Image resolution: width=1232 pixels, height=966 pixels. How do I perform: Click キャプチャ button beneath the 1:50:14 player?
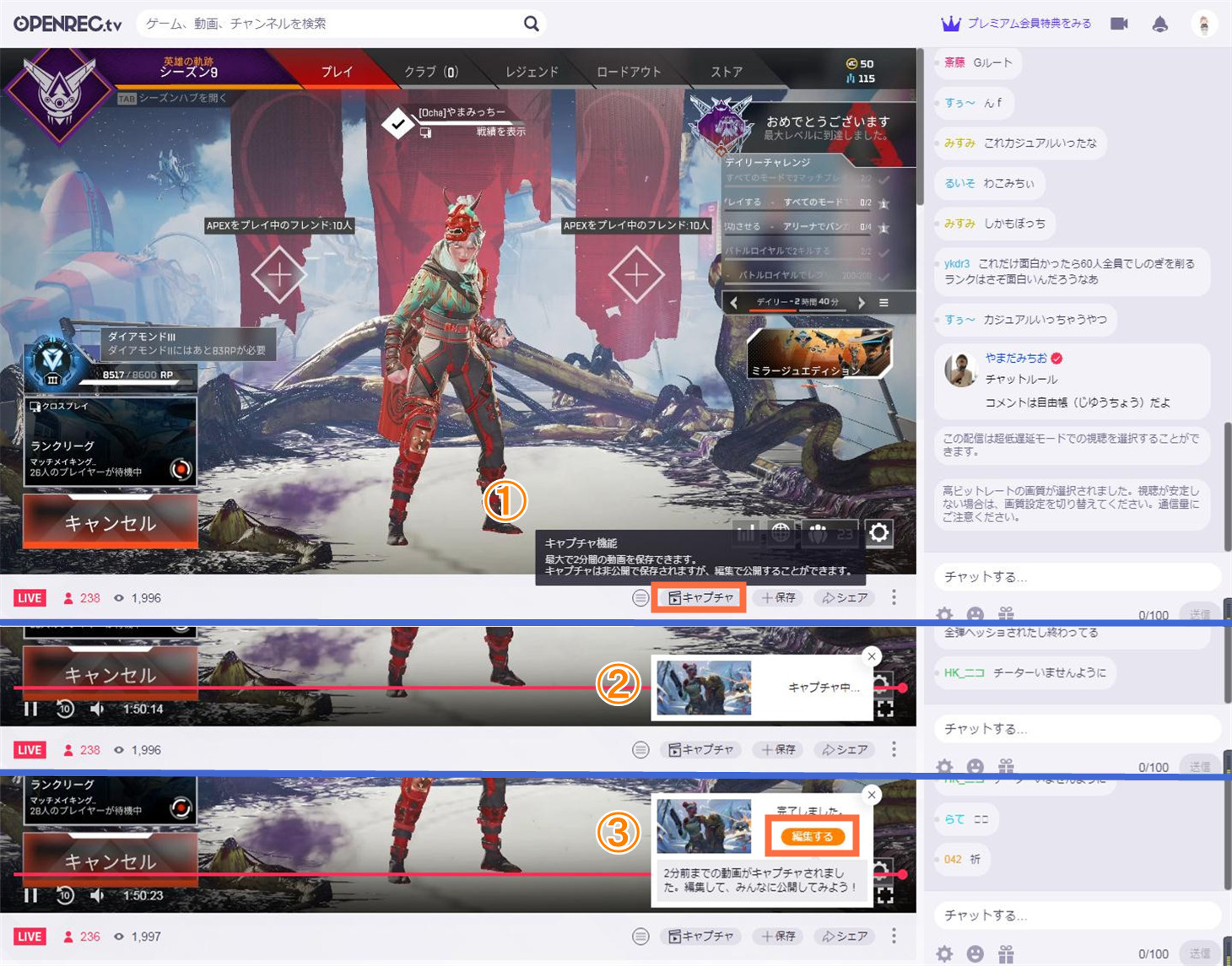701,750
